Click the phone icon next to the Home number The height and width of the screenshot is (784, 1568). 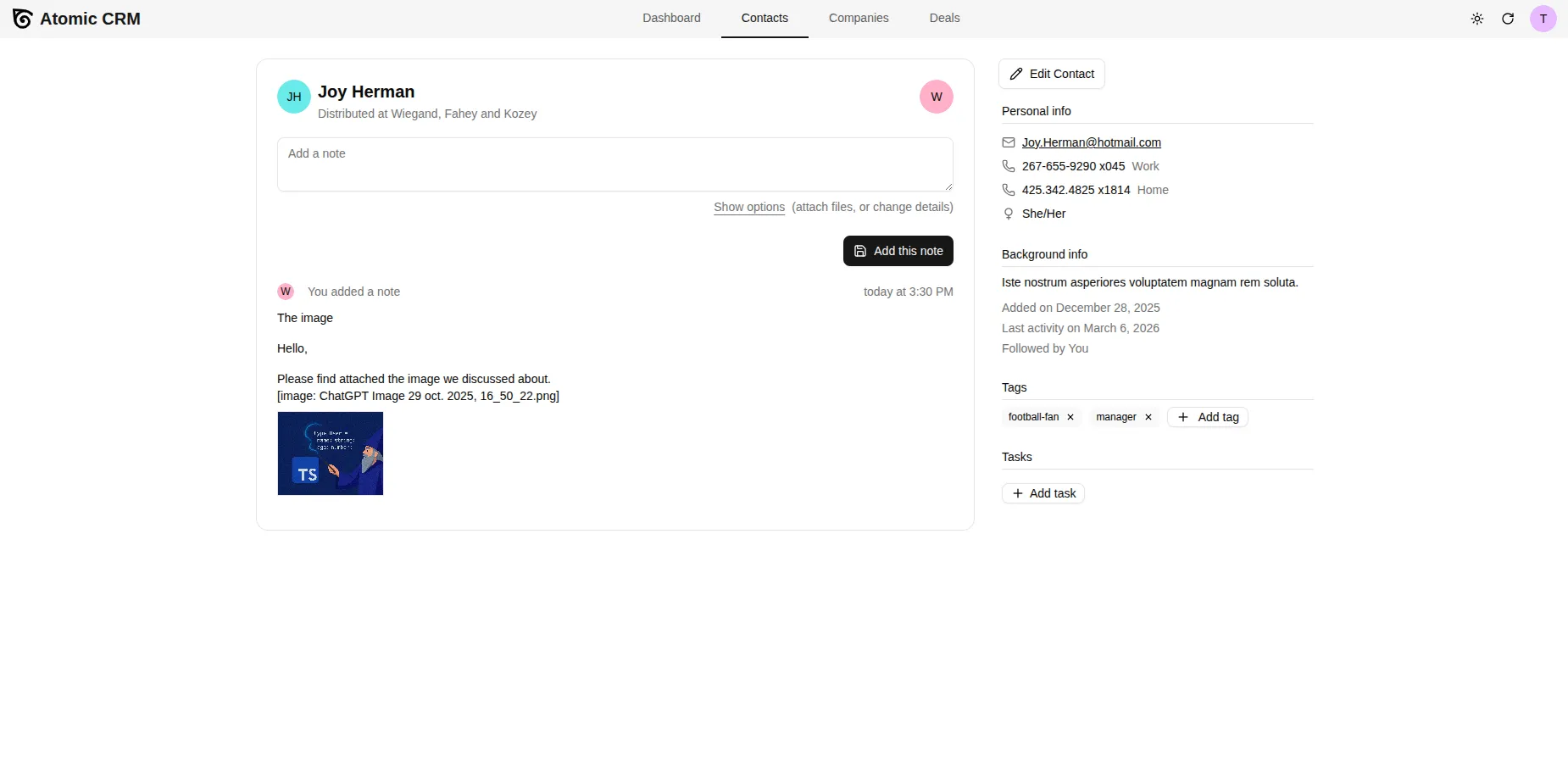[1008, 190]
